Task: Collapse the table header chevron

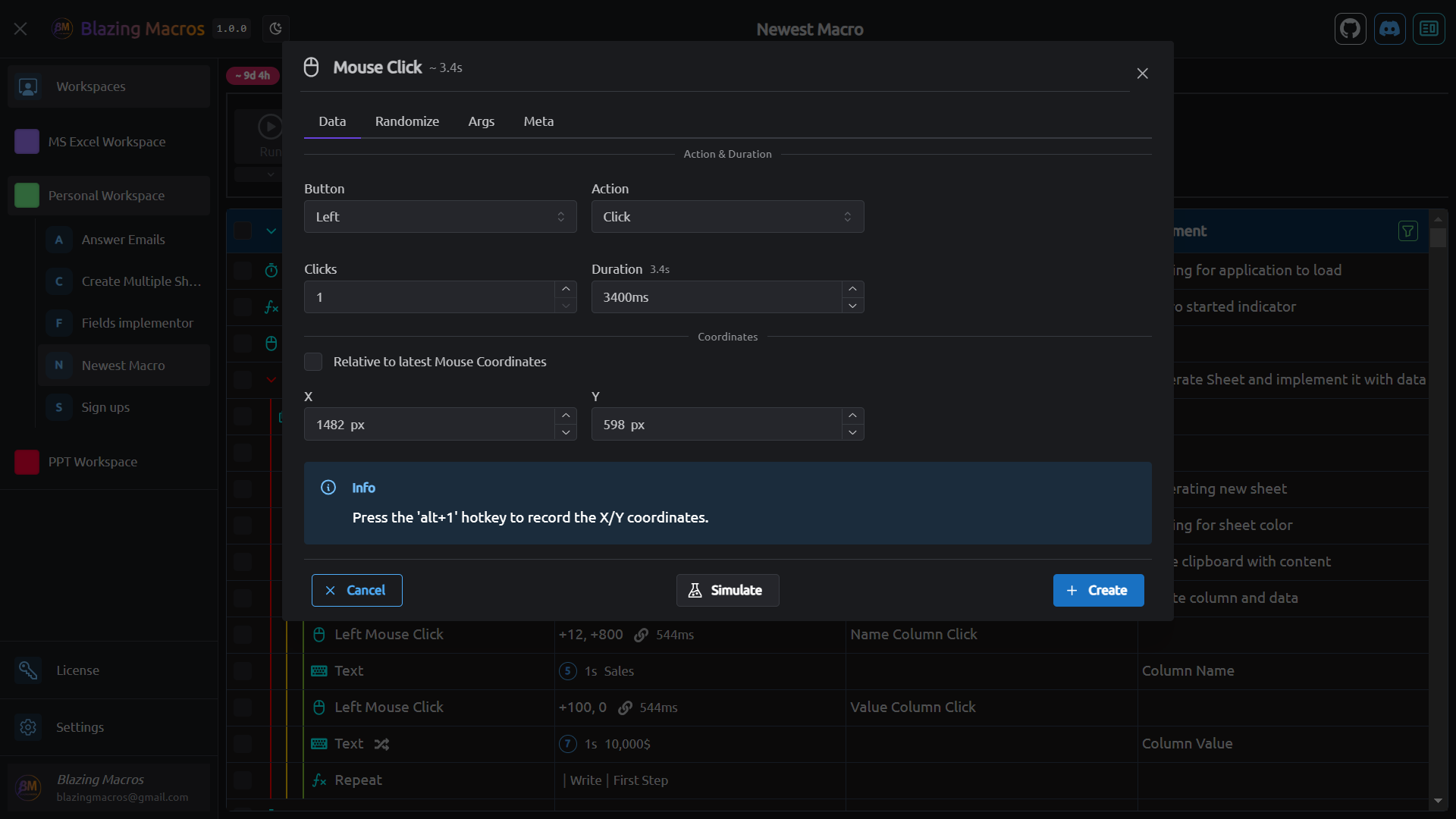Action: tap(271, 231)
